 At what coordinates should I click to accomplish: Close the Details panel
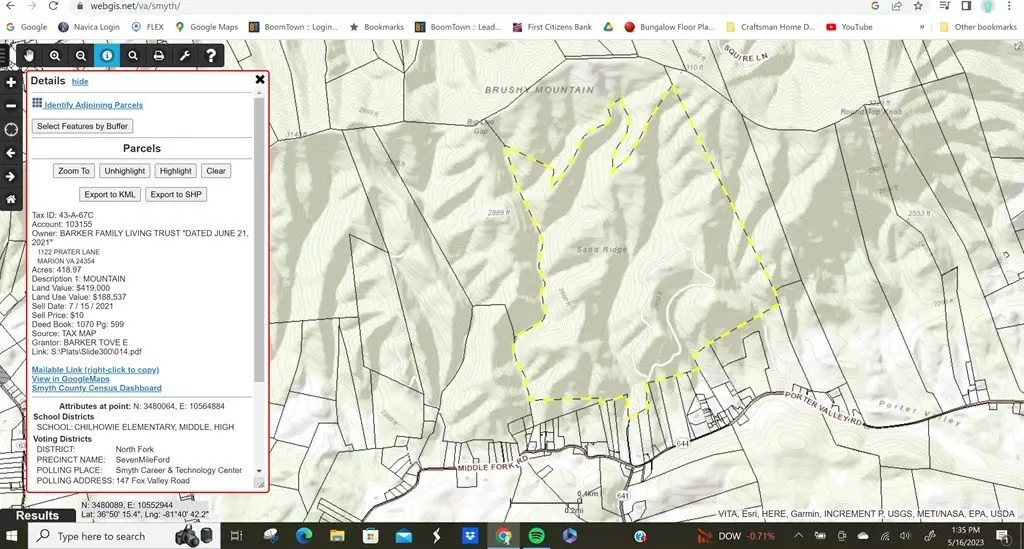[260, 79]
